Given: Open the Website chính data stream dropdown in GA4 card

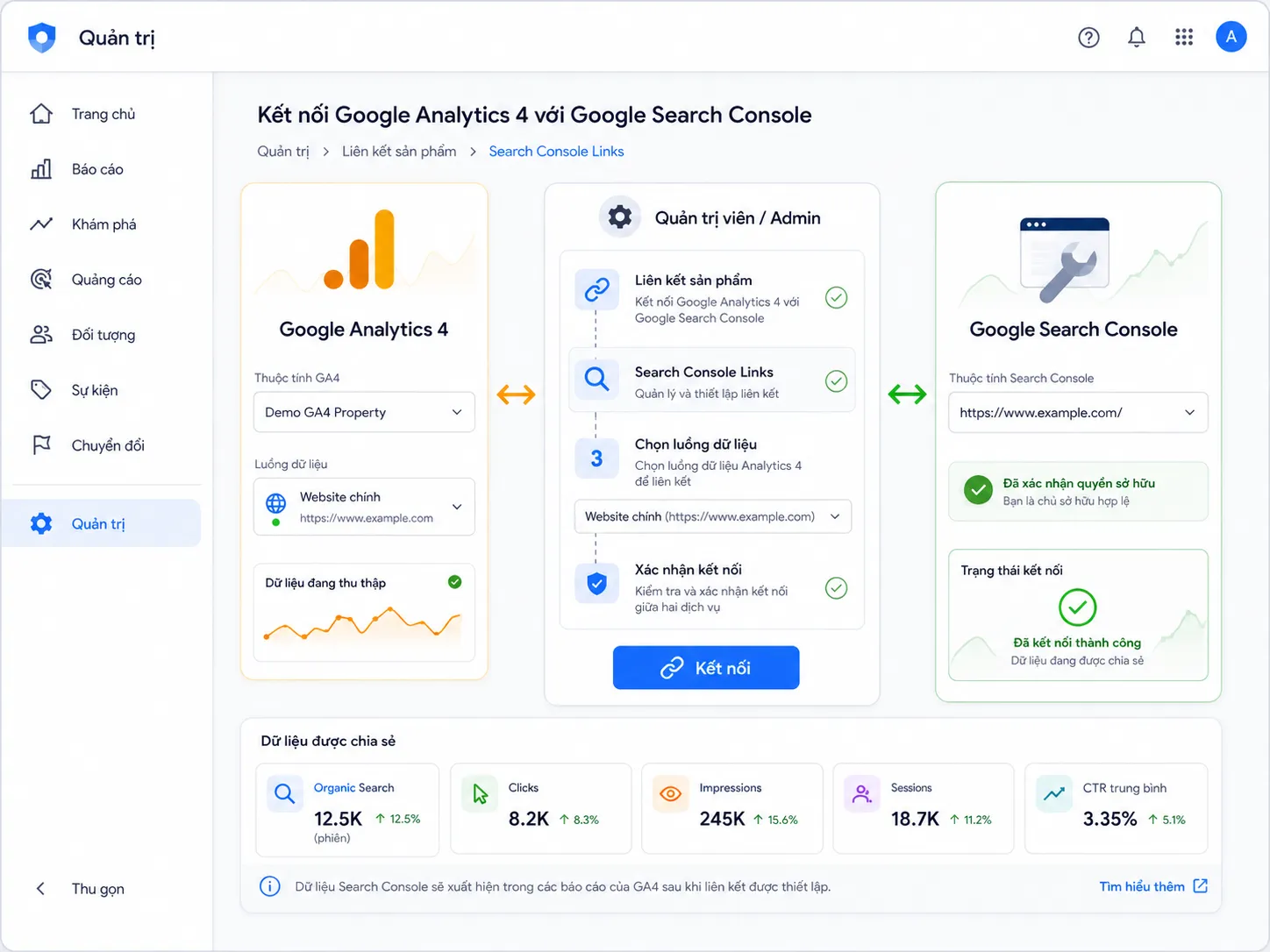Looking at the screenshot, I should pyautogui.click(x=364, y=507).
